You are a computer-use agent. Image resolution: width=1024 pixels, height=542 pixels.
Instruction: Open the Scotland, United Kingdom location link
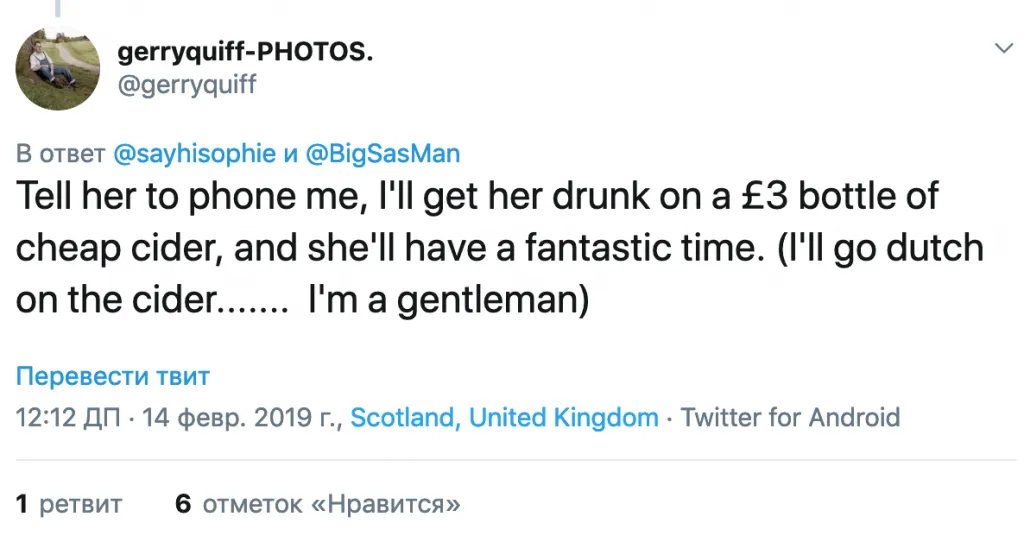click(504, 417)
